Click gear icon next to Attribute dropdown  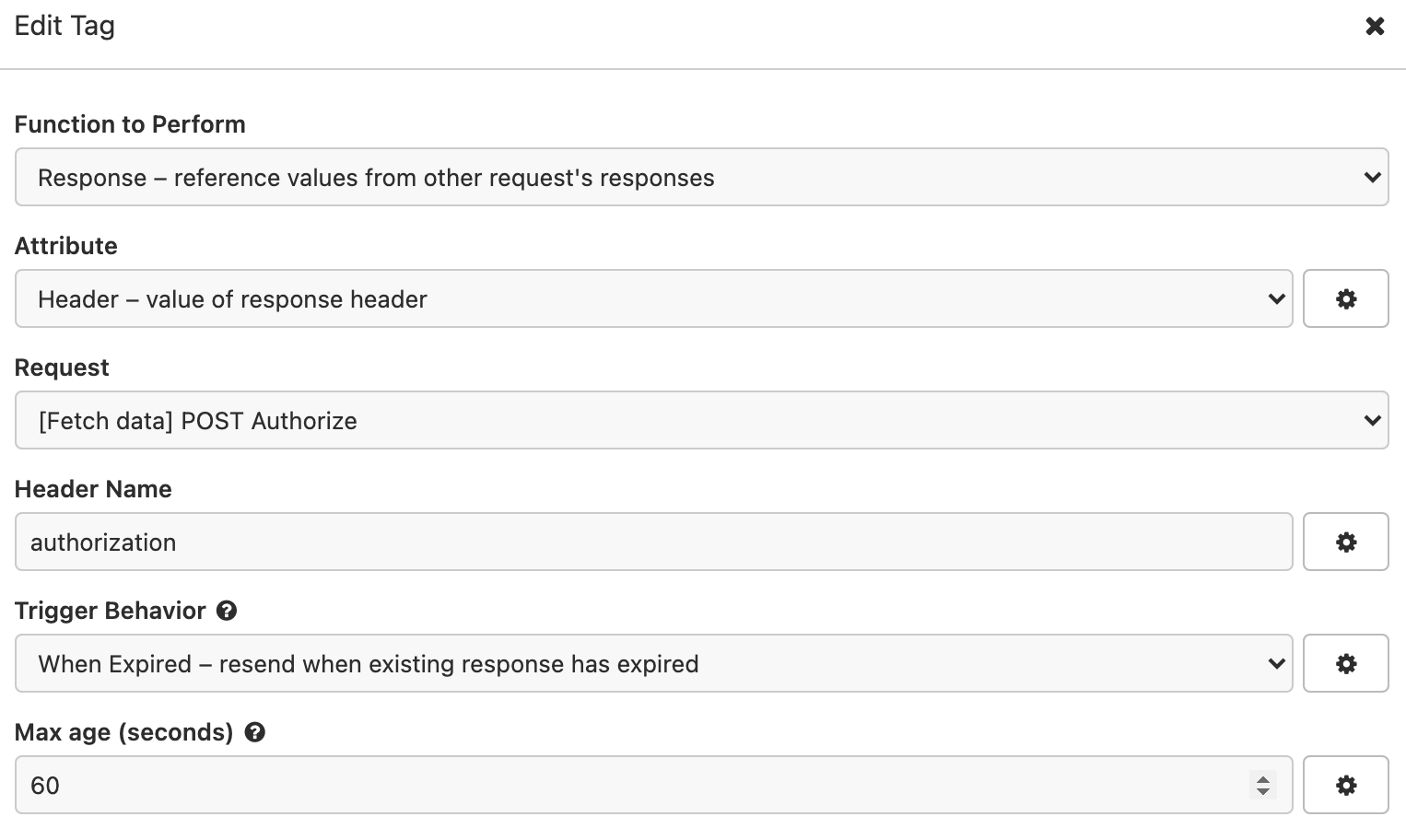click(1345, 298)
